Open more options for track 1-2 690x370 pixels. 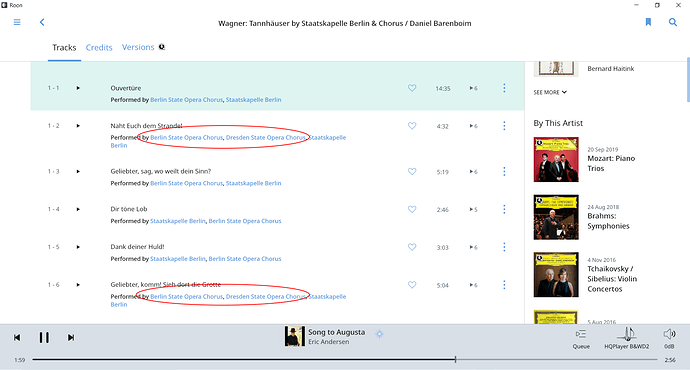point(504,126)
